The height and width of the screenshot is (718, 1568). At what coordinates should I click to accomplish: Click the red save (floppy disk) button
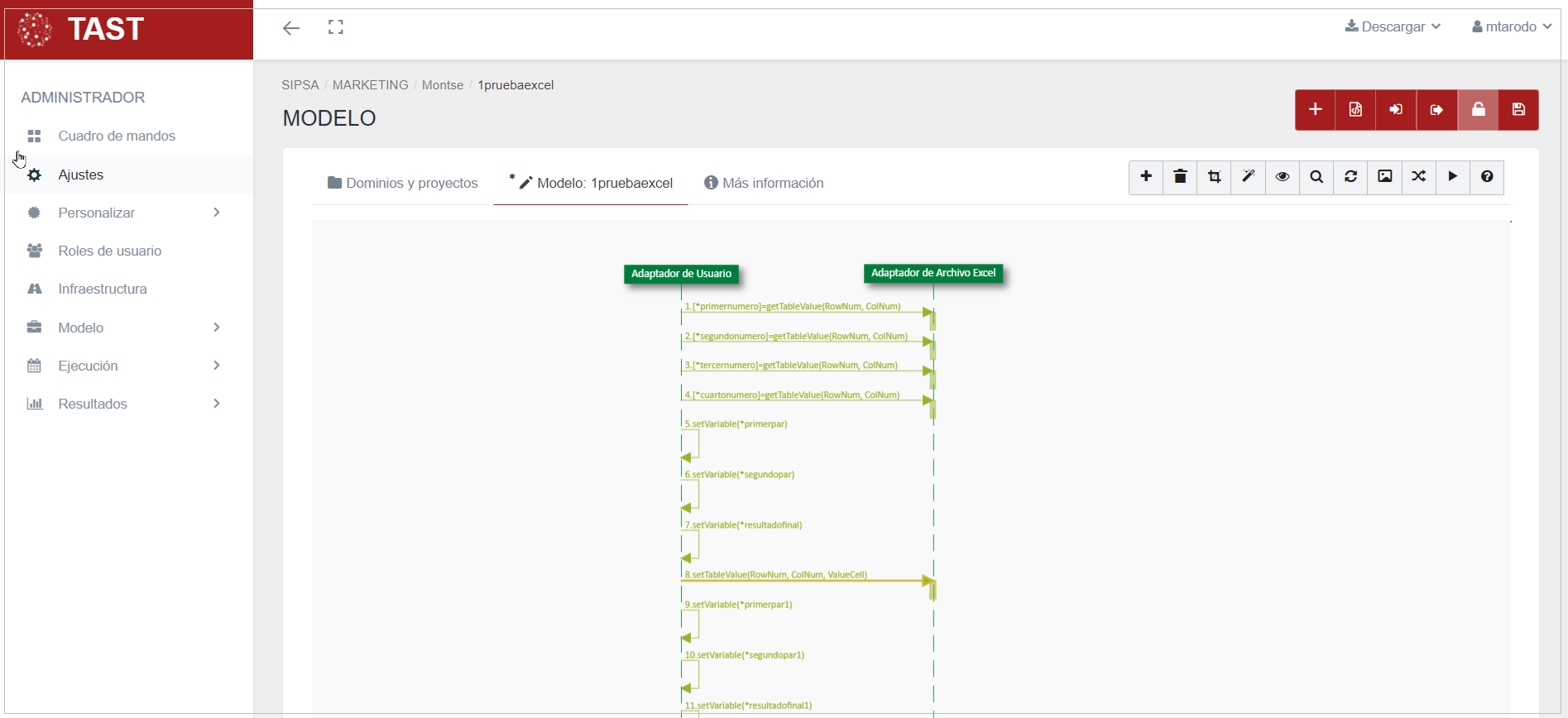click(1518, 110)
